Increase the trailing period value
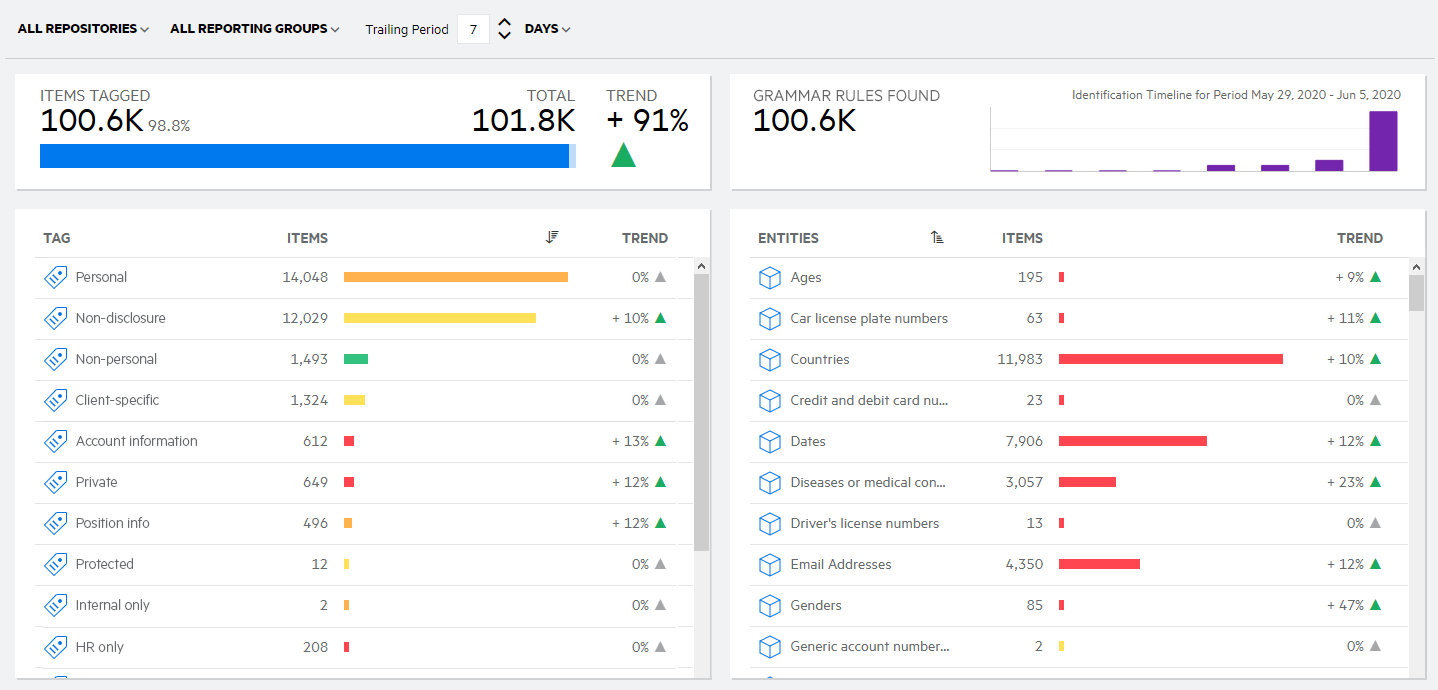1438x690 pixels. 505,22
